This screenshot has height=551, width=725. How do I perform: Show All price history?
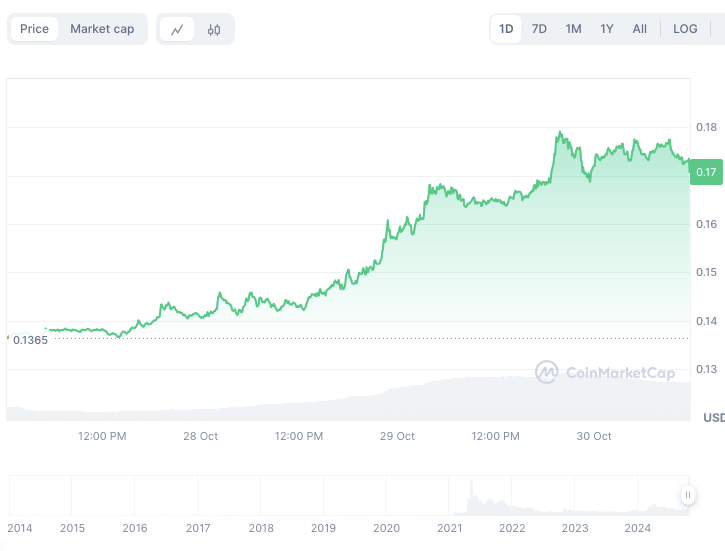pos(640,29)
